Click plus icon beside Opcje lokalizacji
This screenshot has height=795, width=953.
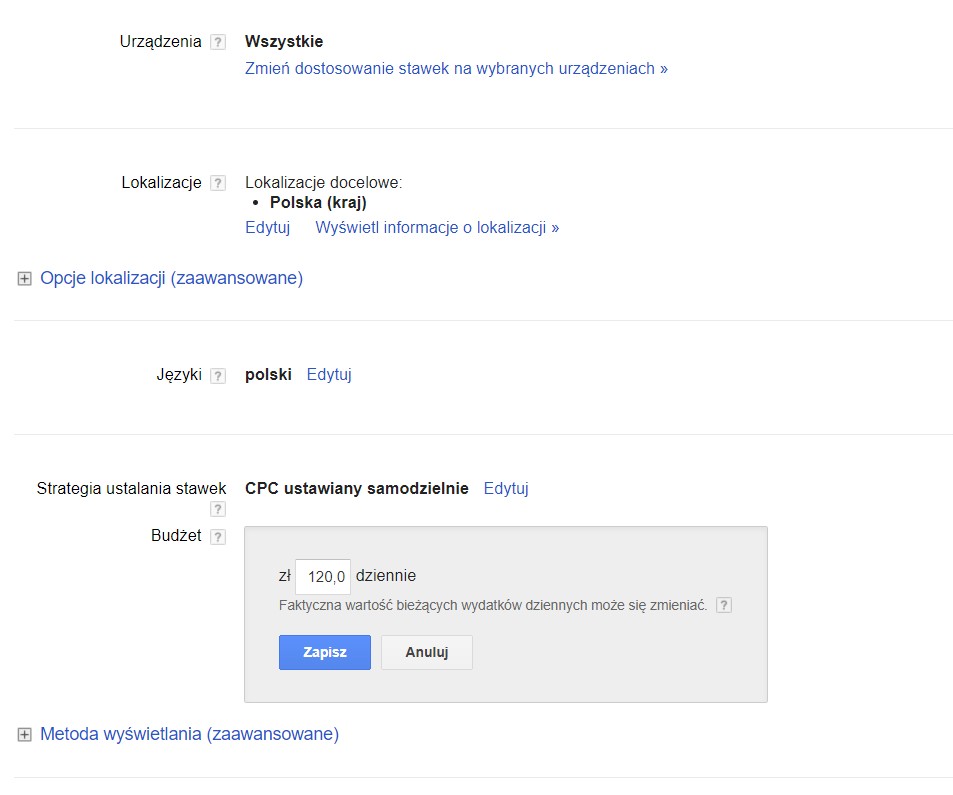(x=25, y=279)
